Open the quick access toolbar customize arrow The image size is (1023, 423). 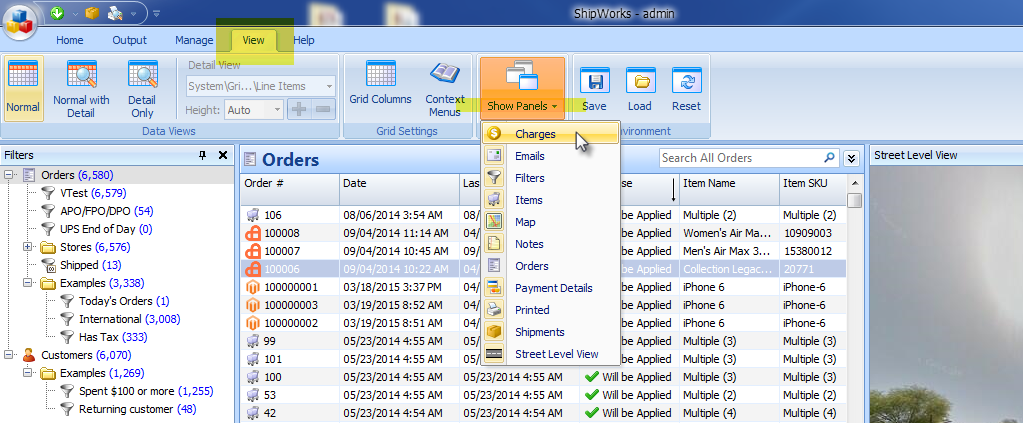(156, 12)
